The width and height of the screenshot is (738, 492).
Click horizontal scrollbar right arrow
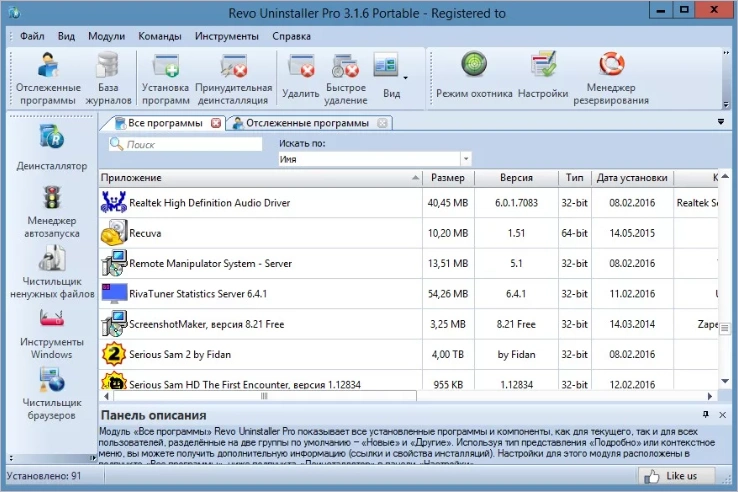[710, 396]
